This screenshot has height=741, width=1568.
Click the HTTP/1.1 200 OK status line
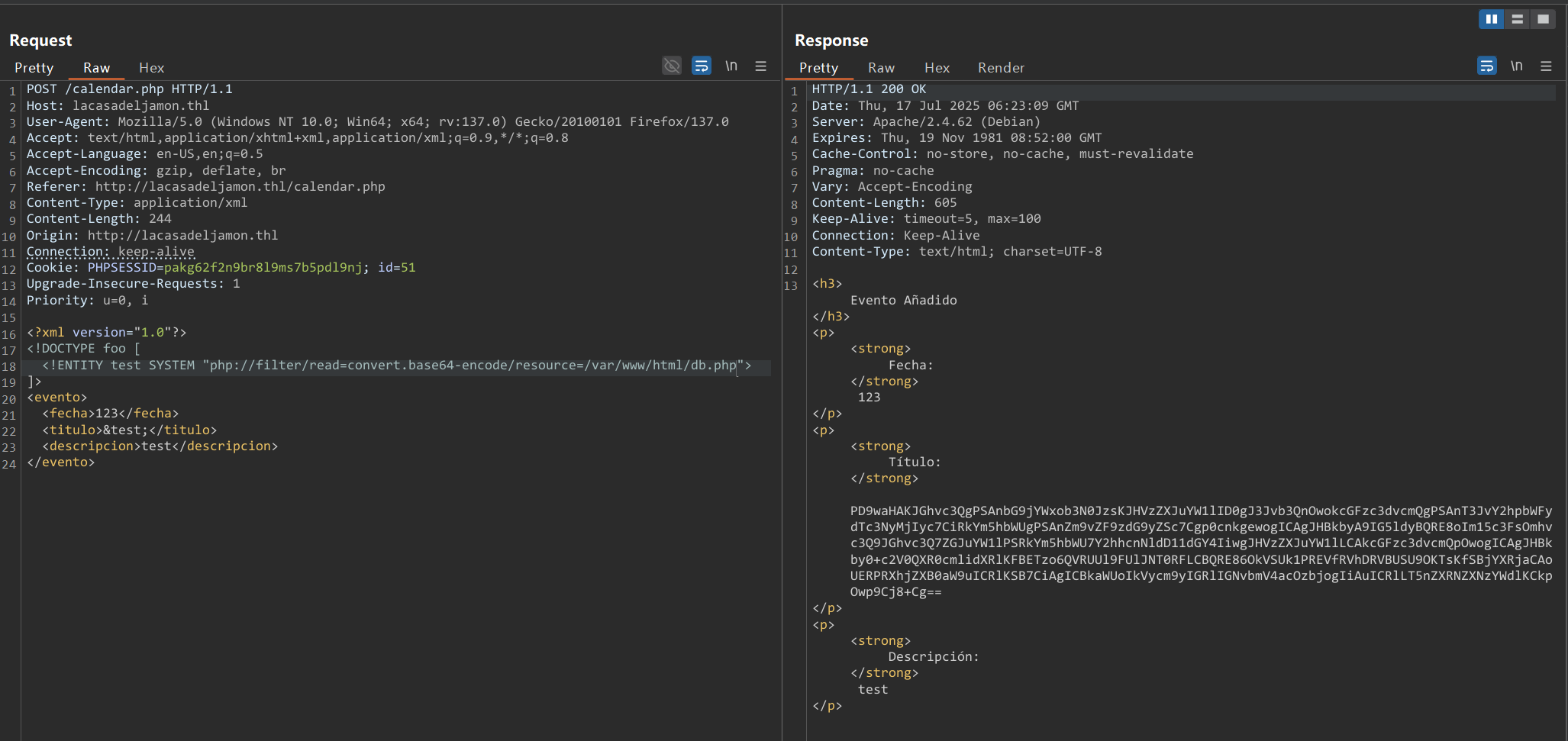869,89
